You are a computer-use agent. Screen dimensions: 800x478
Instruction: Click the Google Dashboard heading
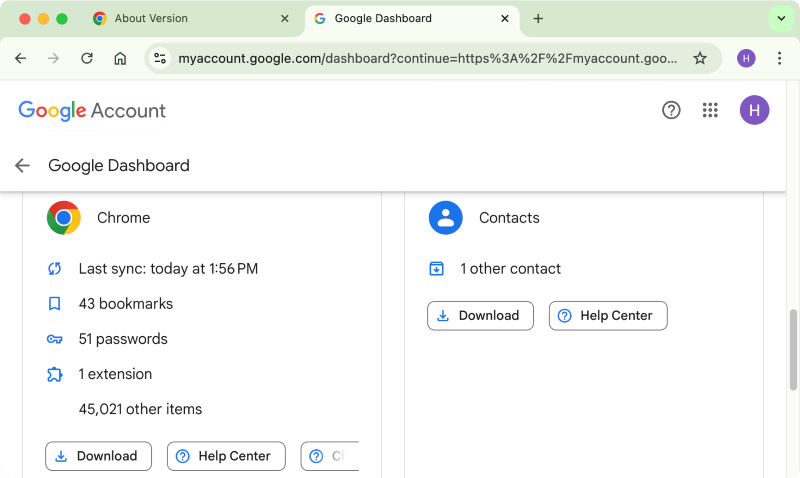119,165
